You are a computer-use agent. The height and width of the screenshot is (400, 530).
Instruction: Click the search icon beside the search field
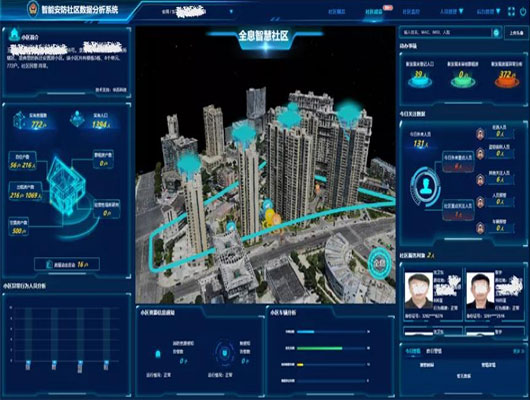496,33
